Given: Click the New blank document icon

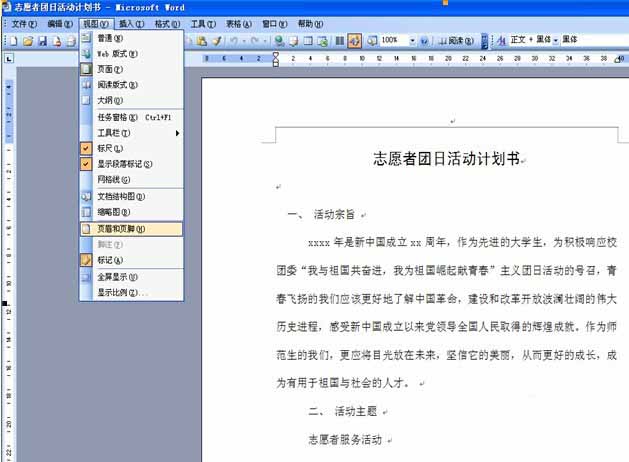Looking at the screenshot, I should 14,41.
